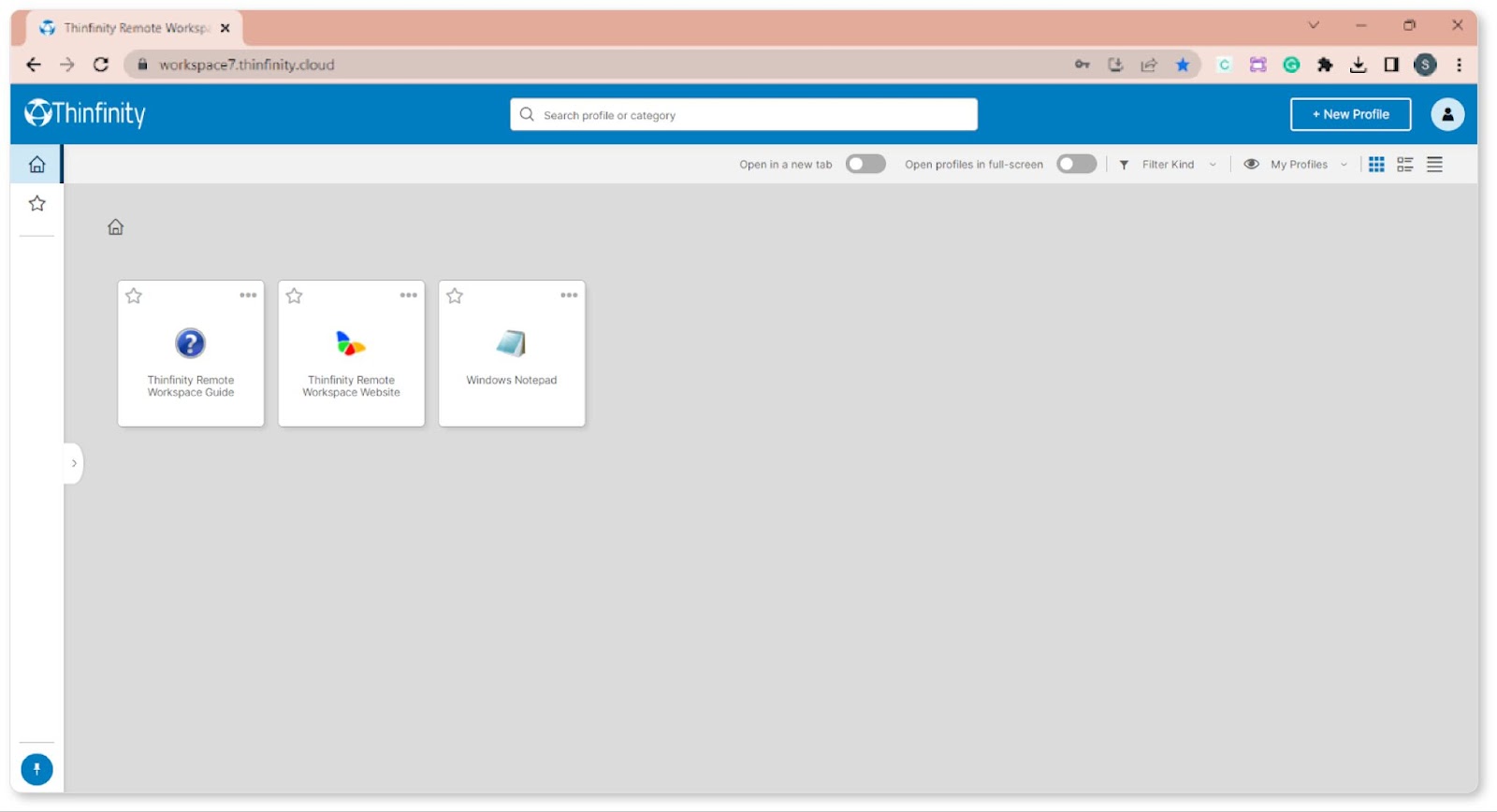Click the New Profile button

pyautogui.click(x=1350, y=114)
